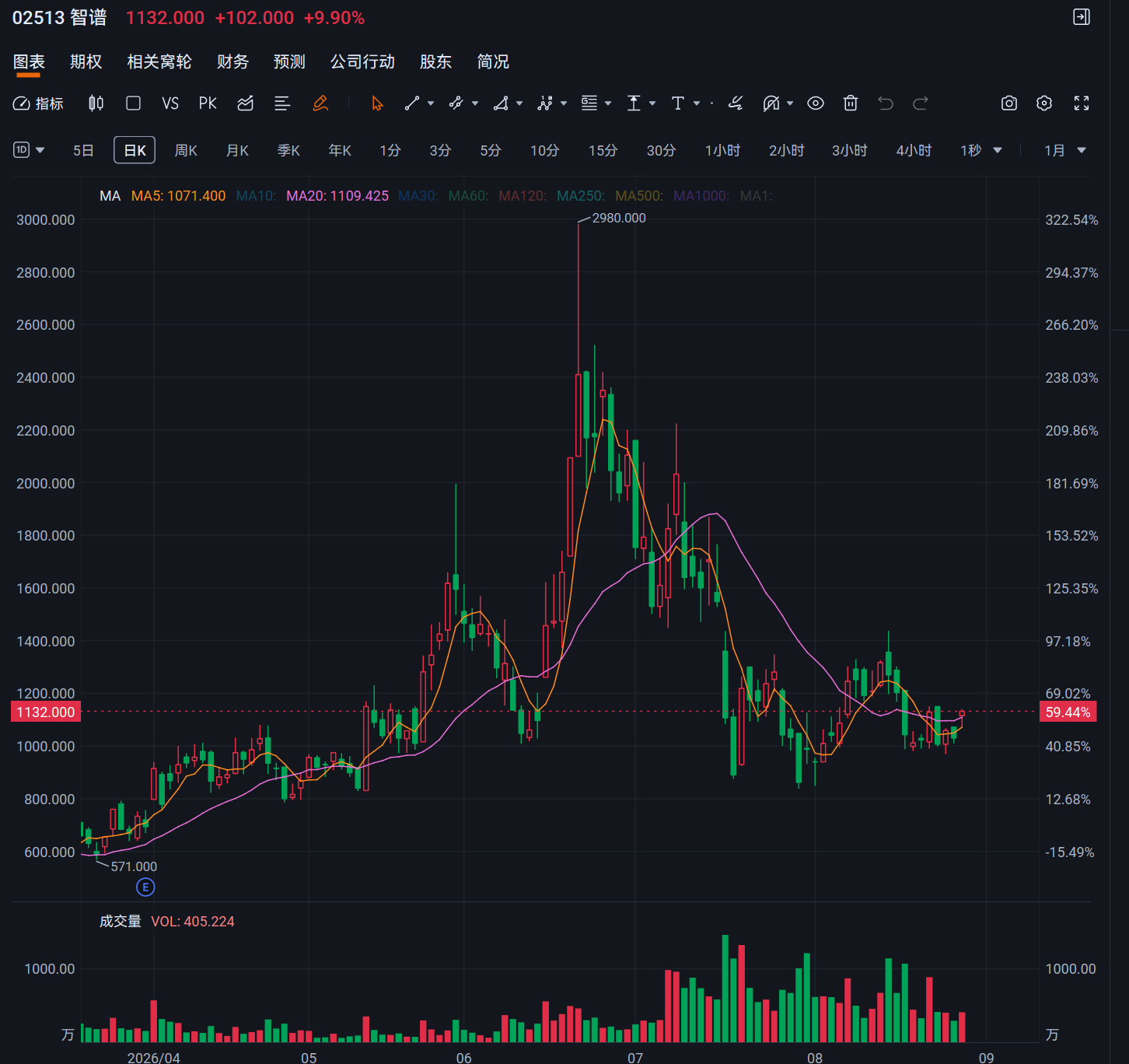Toggle drawings visibility with eye icon
Image resolution: width=1129 pixels, height=1064 pixels.
[x=816, y=103]
